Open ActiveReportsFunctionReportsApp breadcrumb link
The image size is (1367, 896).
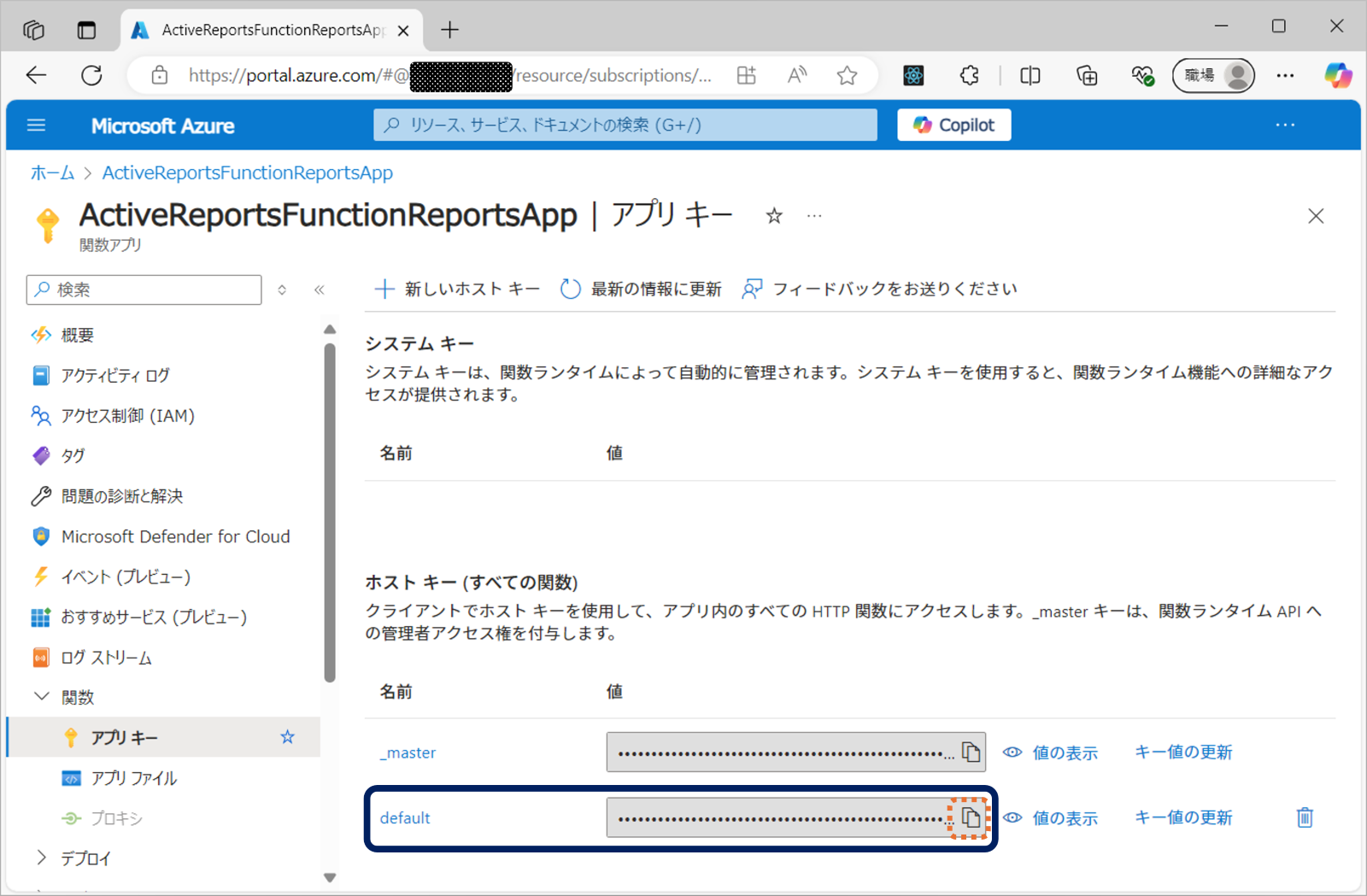click(x=248, y=173)
